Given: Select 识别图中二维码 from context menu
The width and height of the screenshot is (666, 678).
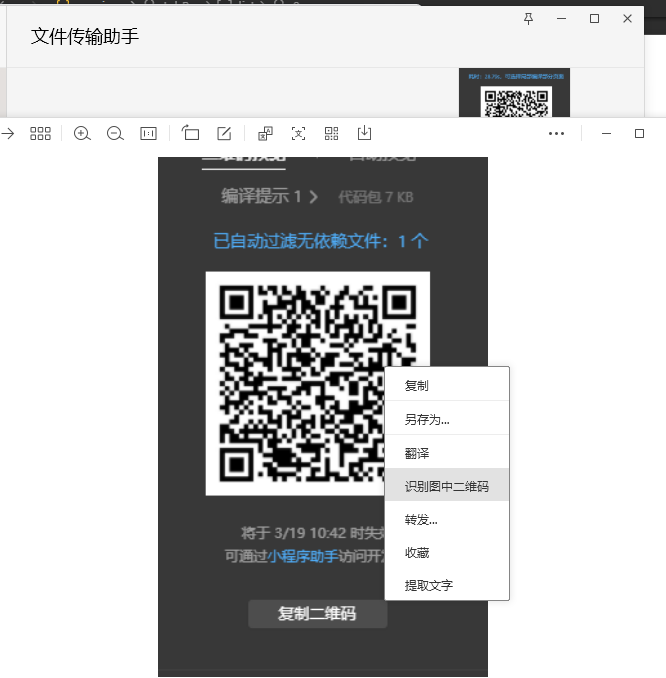Looking at the screenshot, I should [447, 486].
